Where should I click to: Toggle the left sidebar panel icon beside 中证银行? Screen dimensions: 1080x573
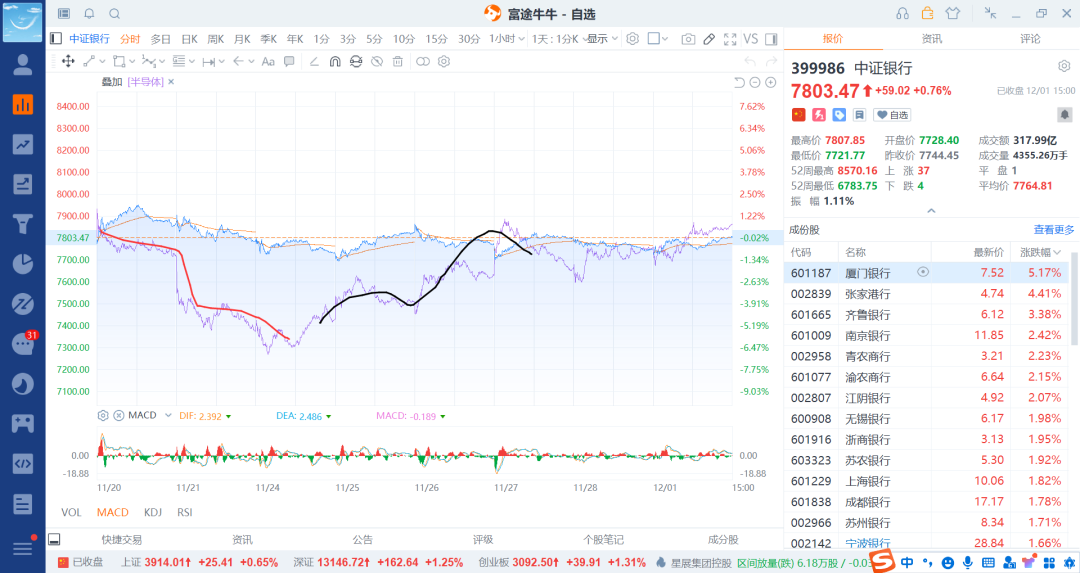point(56,39)
